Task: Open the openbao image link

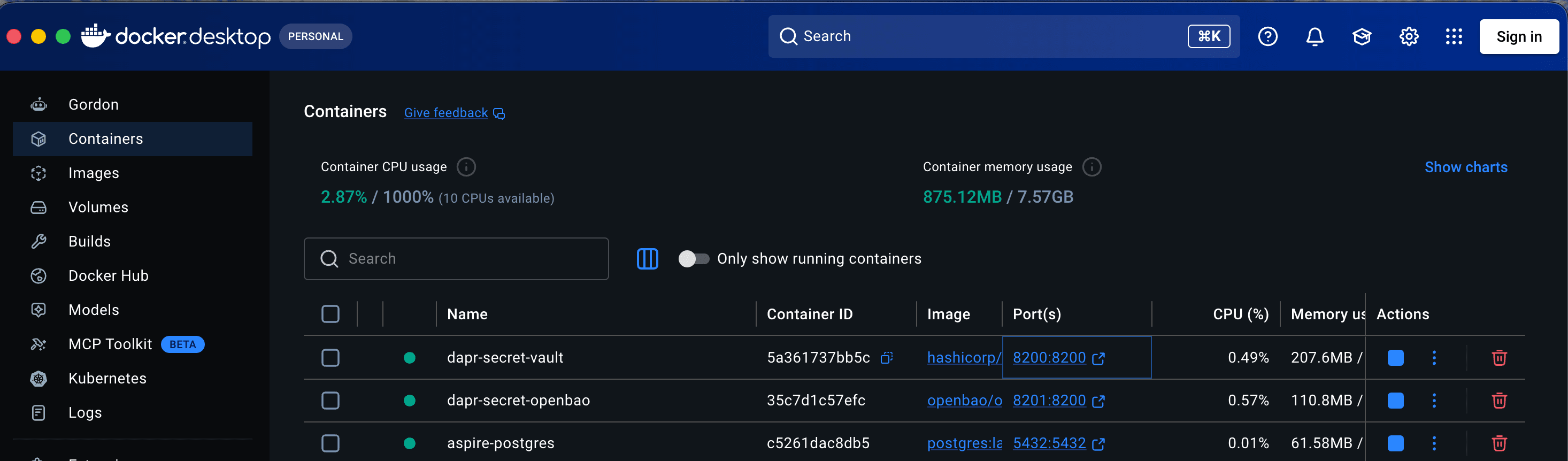Action: 964,401
